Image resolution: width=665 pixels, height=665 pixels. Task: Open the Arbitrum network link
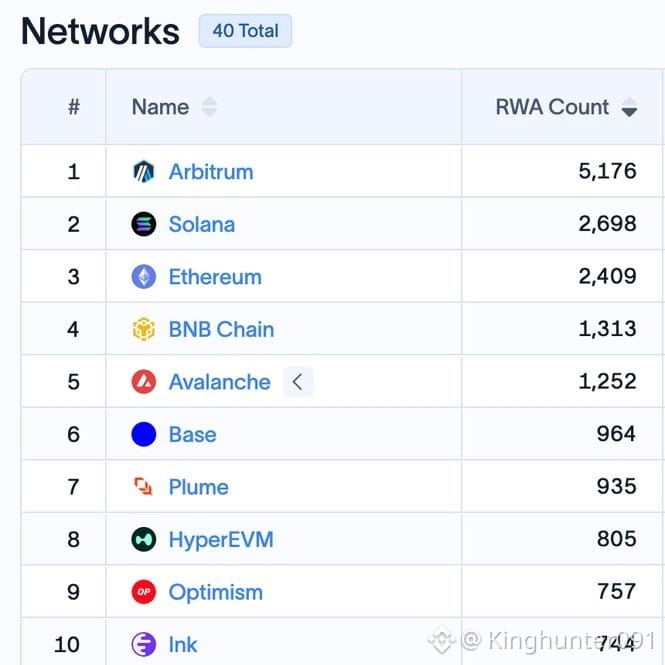[x=211, y=172]
